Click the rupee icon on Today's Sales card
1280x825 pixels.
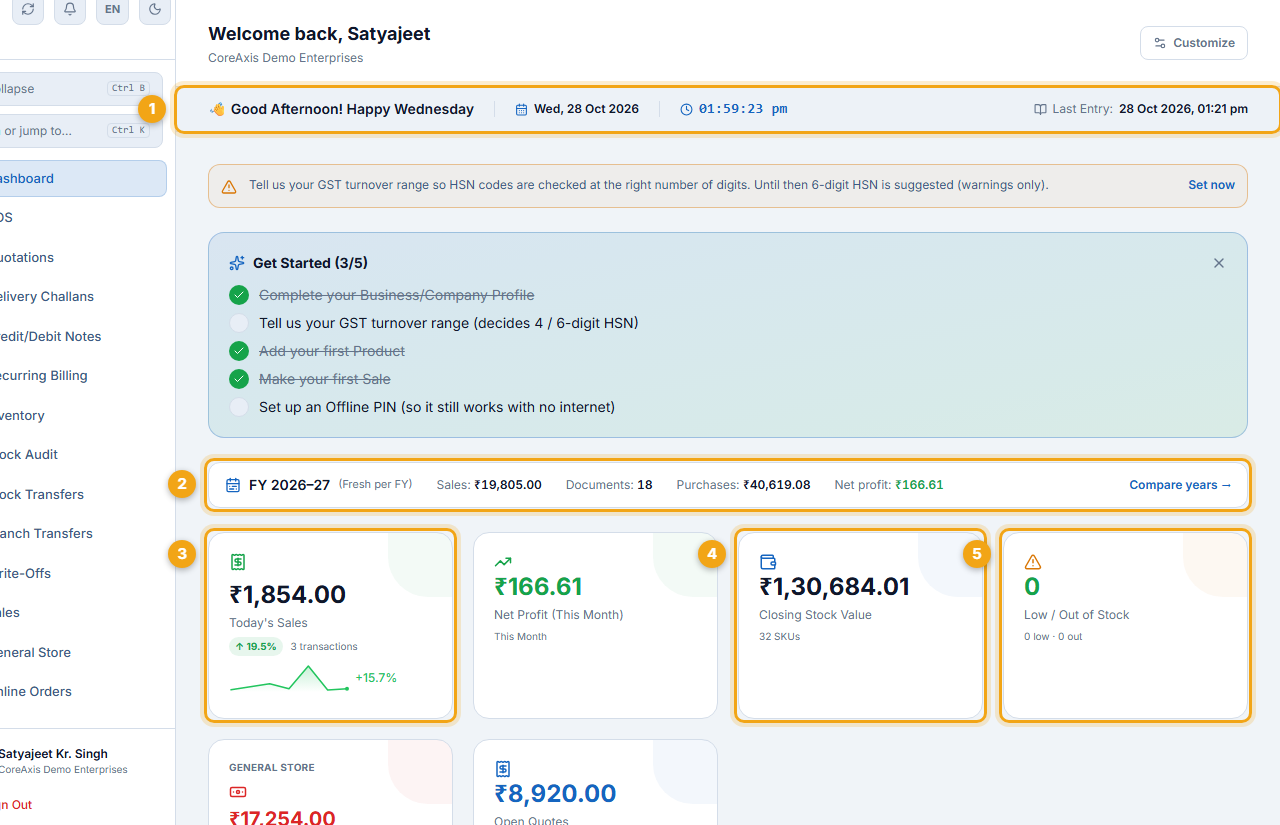click(x=237, y=562)
